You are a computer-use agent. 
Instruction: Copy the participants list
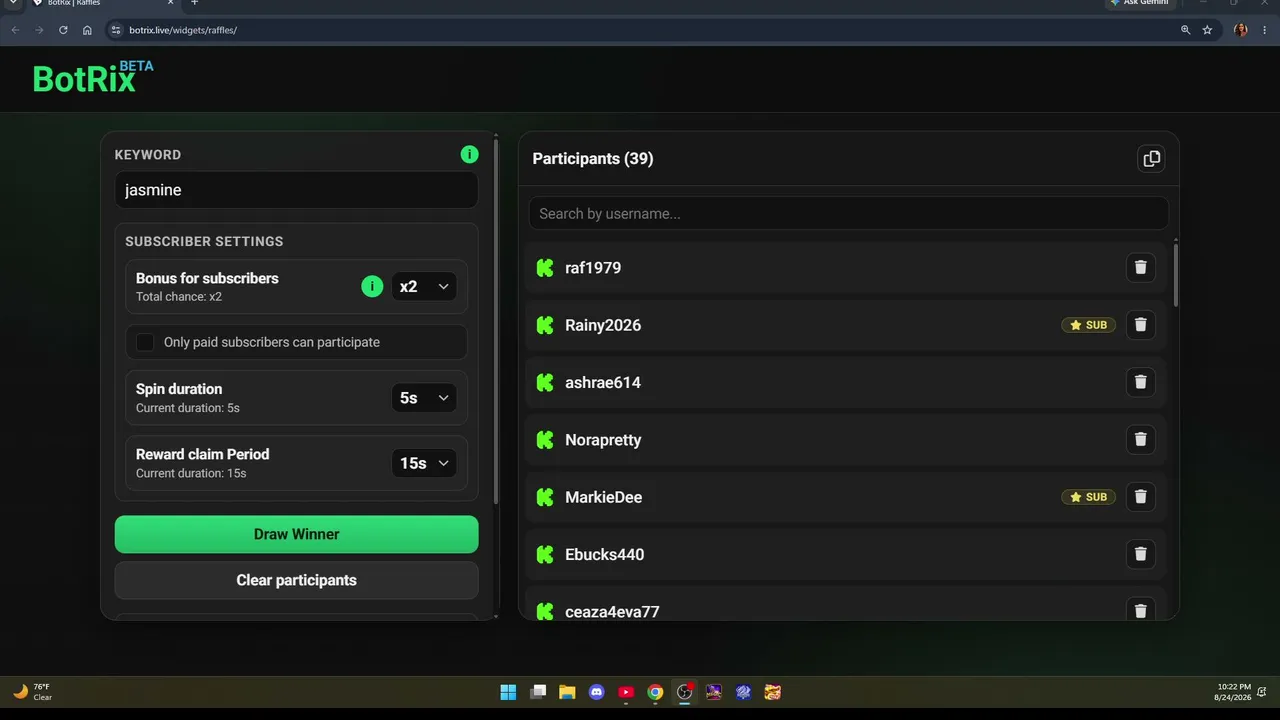1151,158
